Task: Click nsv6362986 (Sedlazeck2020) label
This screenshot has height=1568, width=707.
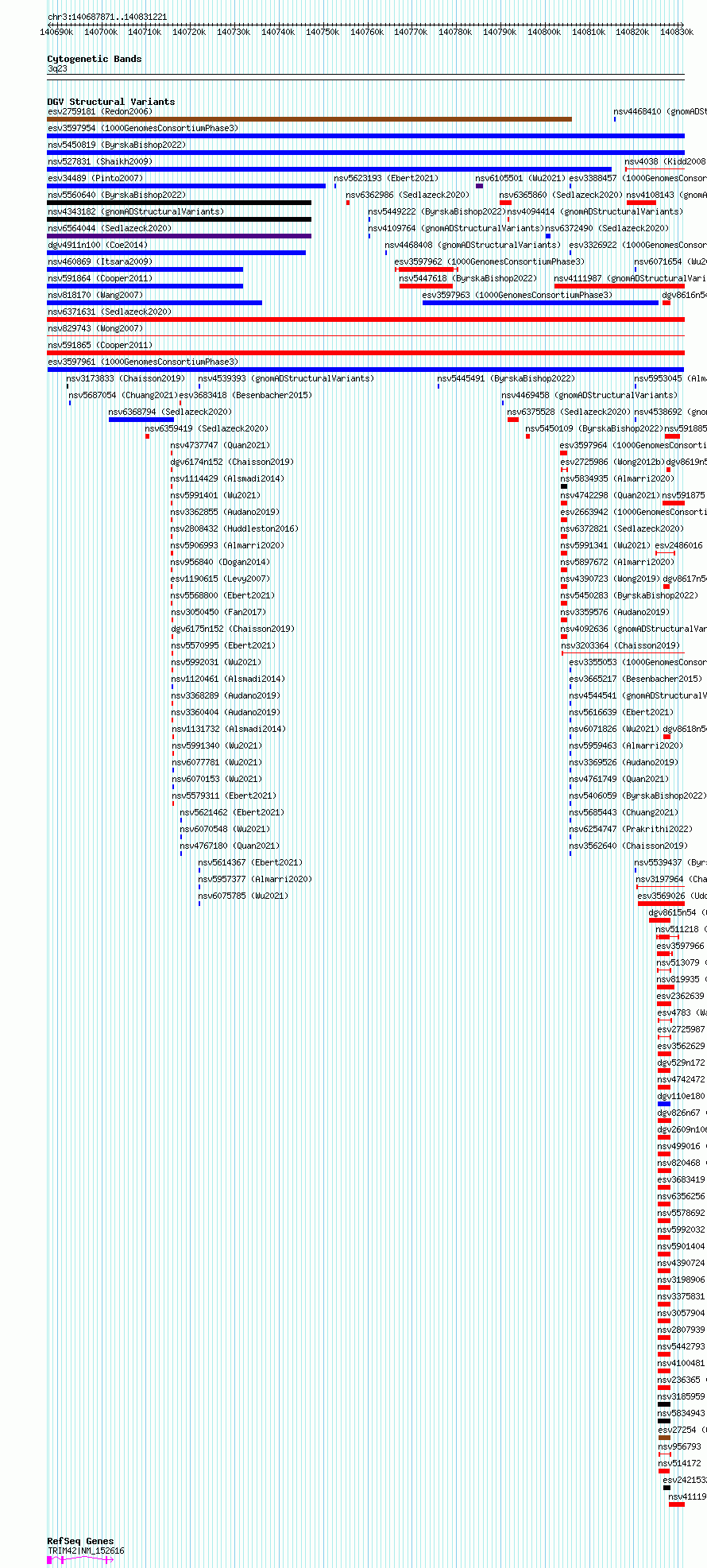Action: click(x=408, y=196)
